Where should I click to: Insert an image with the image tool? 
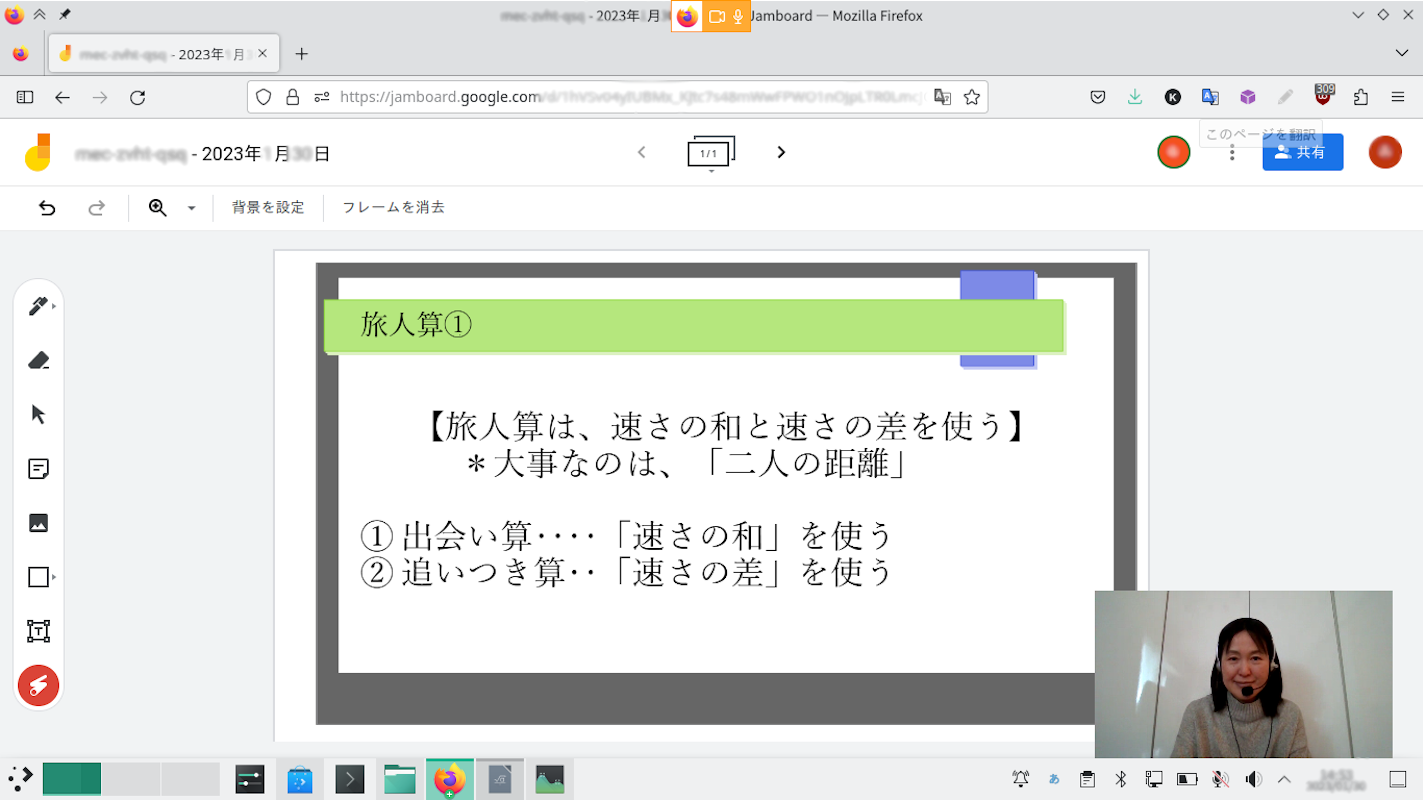point(38,523)
